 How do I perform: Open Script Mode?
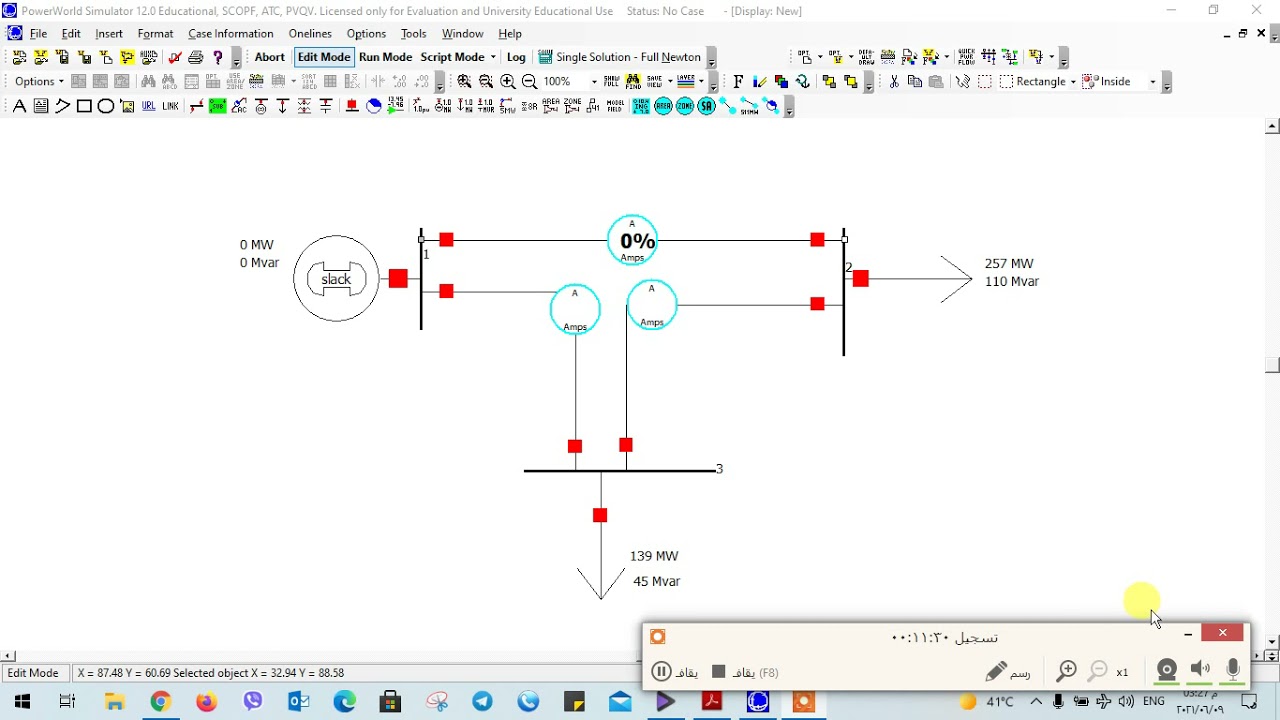tap(452, 57)
